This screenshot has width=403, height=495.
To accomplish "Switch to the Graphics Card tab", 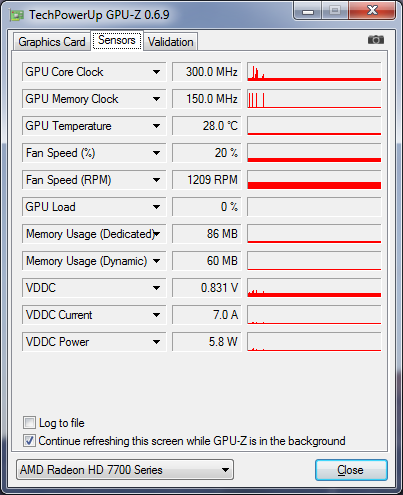I will coord(52,42).
